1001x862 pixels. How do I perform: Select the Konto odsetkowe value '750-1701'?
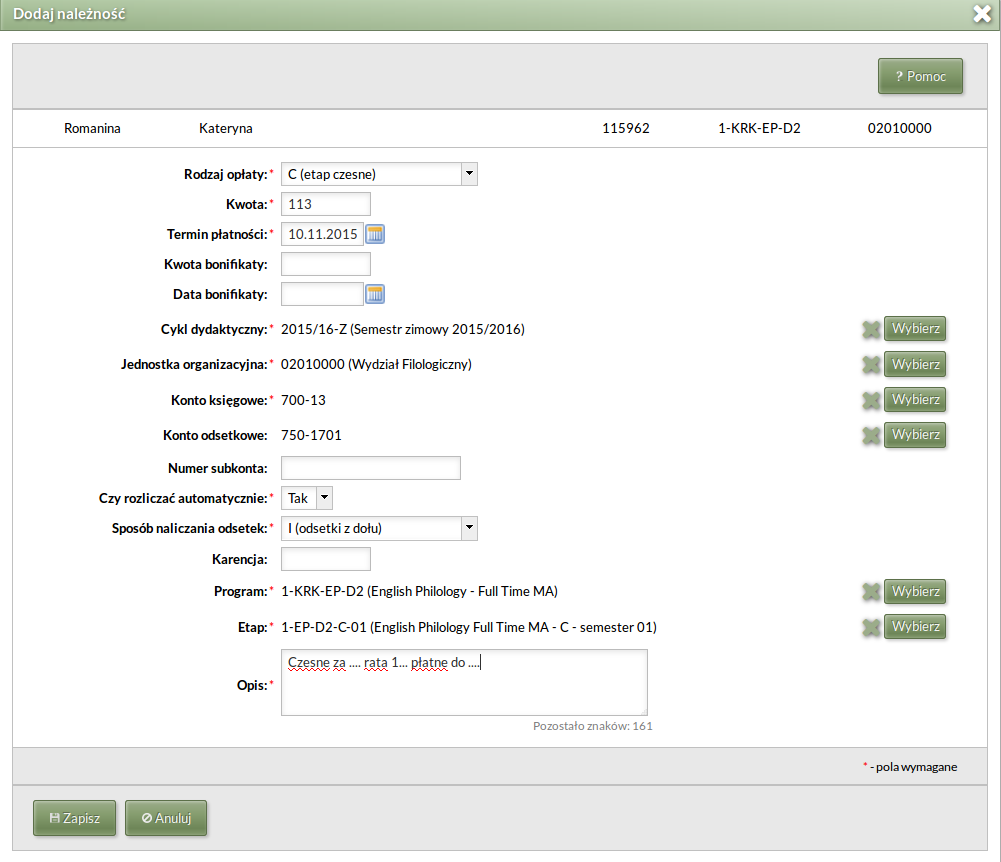311,435
